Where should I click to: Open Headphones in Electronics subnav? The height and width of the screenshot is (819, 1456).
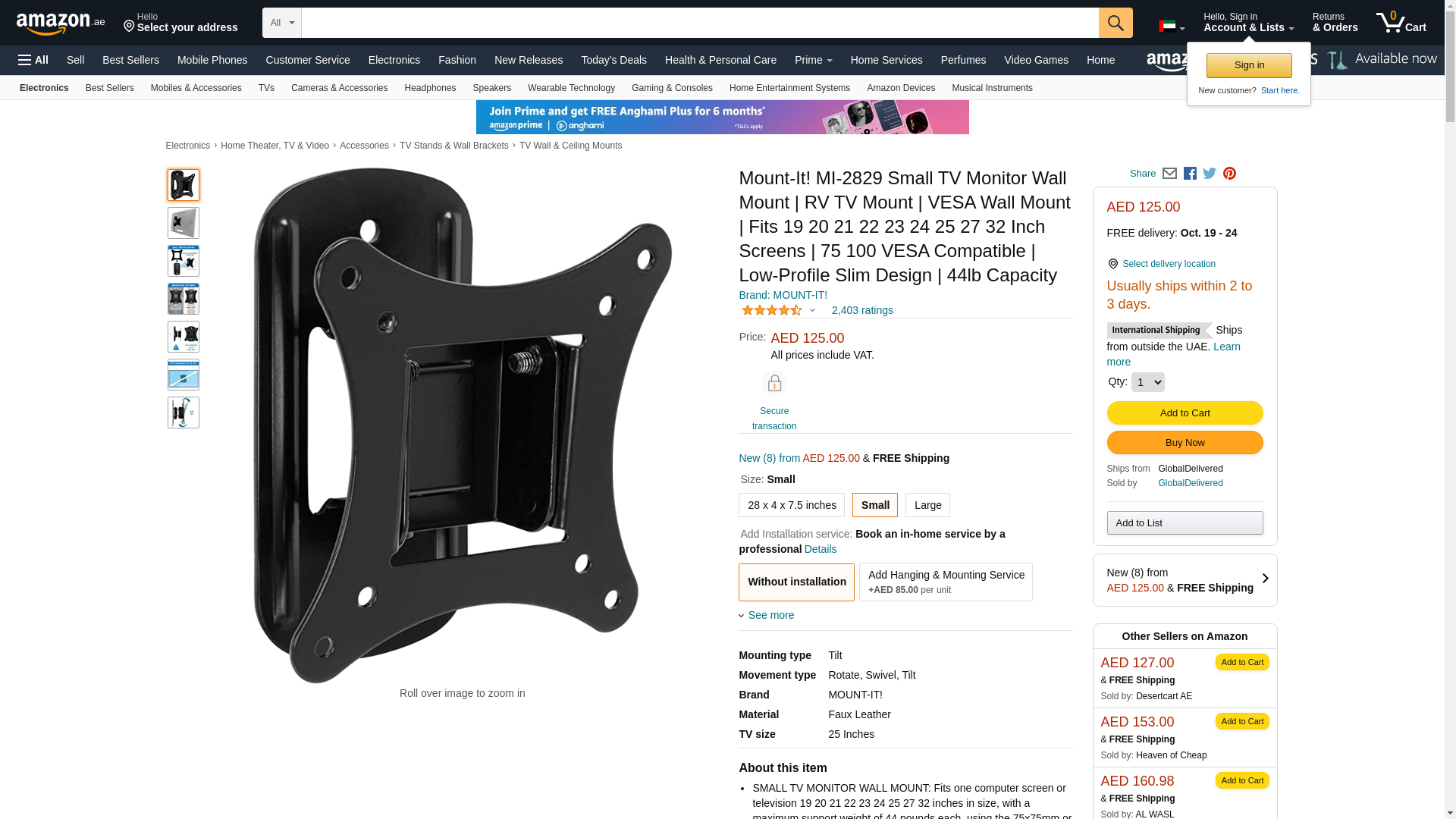(x=430, y=88)
